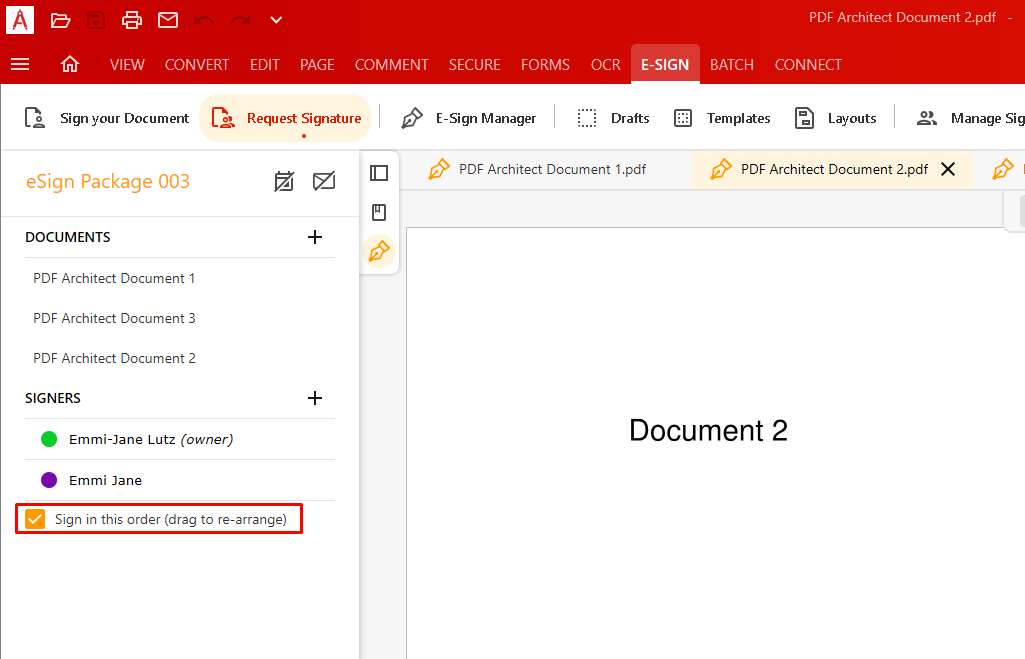Open Templates in the toolbar
This screenshot has width=1025, height=659.
click(x=722, y=118)
